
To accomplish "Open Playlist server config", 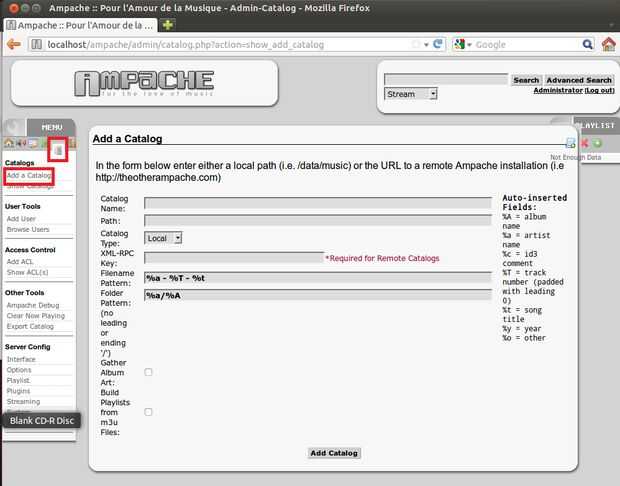I will coord(18,380).
